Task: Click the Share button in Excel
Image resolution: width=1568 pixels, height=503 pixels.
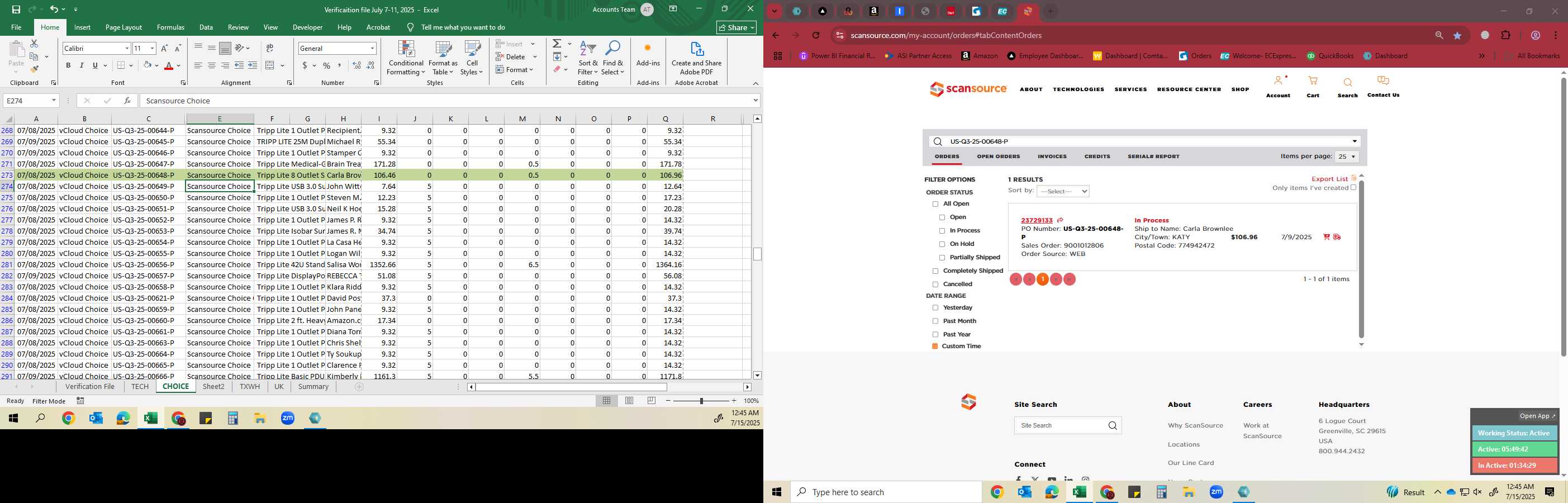Action: [736, 27]
